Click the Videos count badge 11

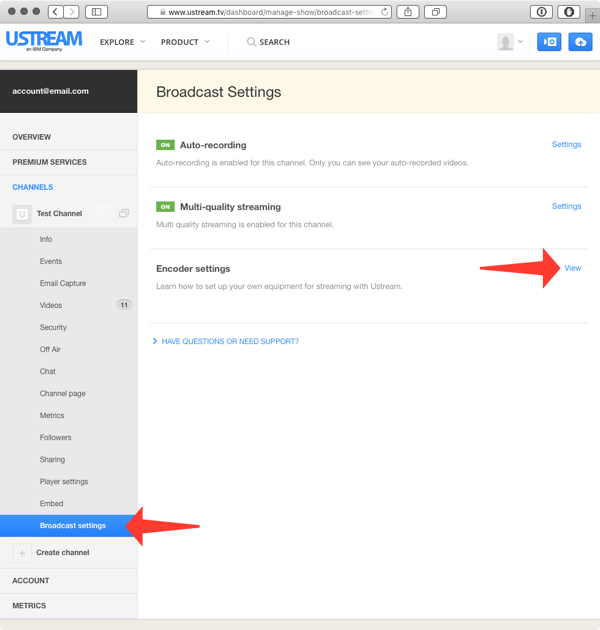point(124,305)
